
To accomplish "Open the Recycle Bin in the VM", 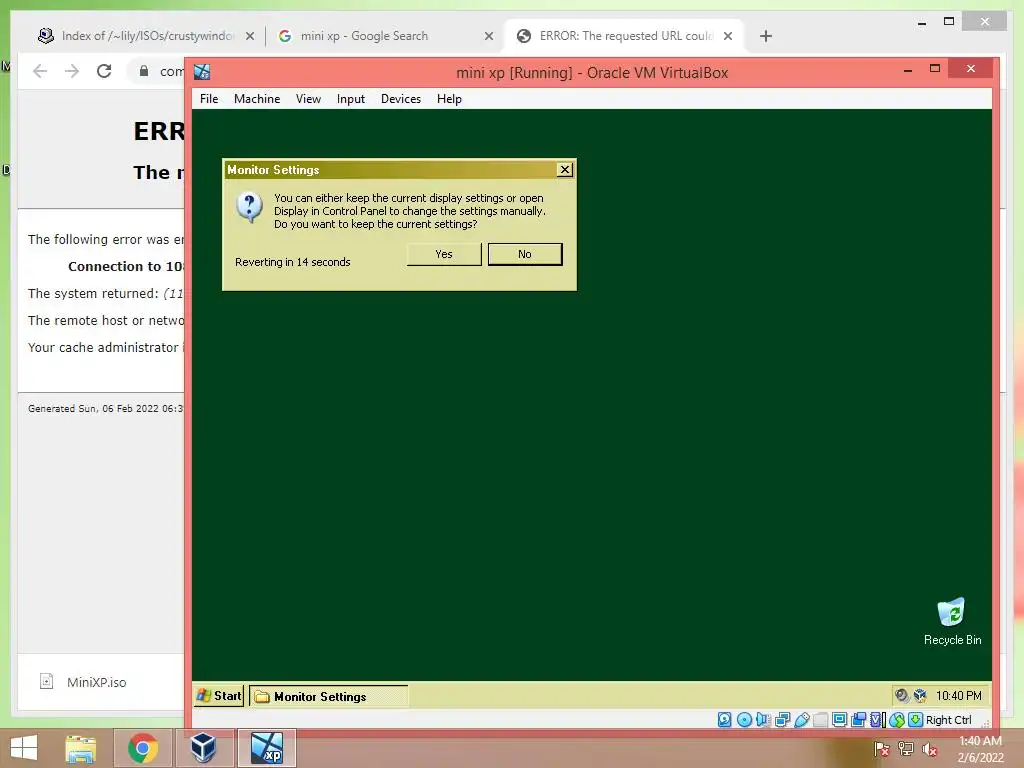I will click(951, 621).
